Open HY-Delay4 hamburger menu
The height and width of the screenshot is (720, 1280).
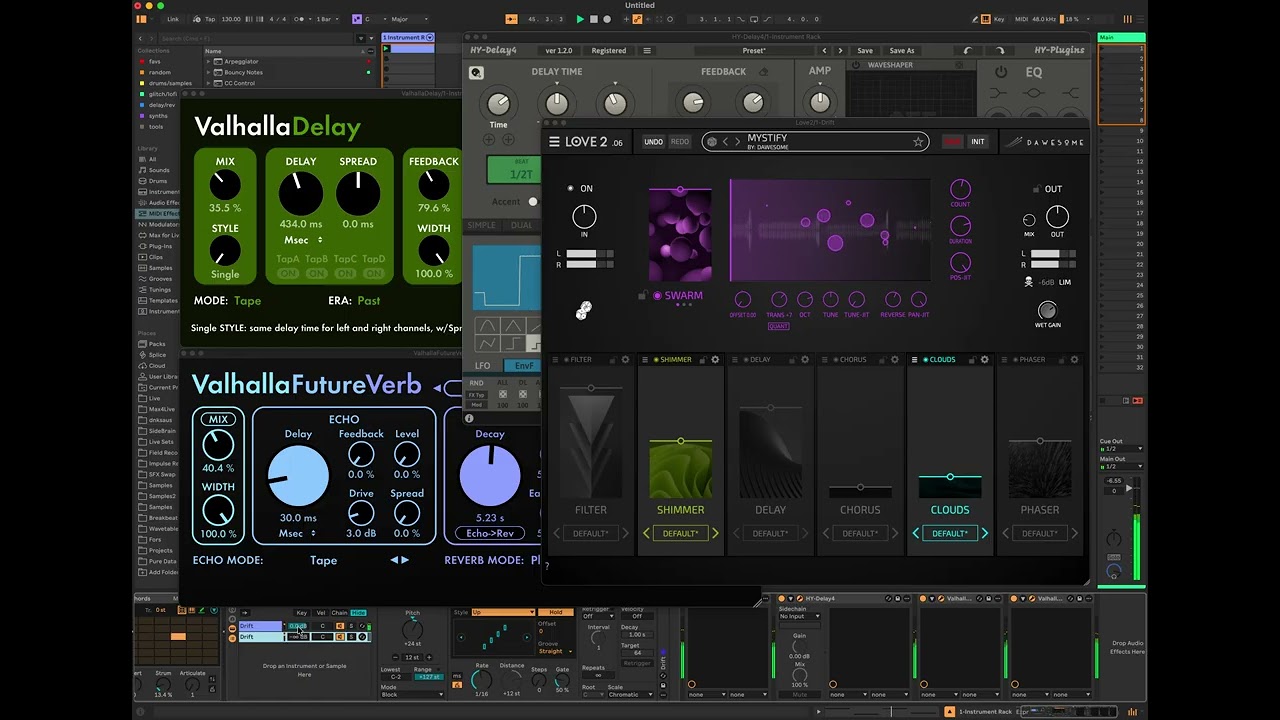(x=647, y=50)
